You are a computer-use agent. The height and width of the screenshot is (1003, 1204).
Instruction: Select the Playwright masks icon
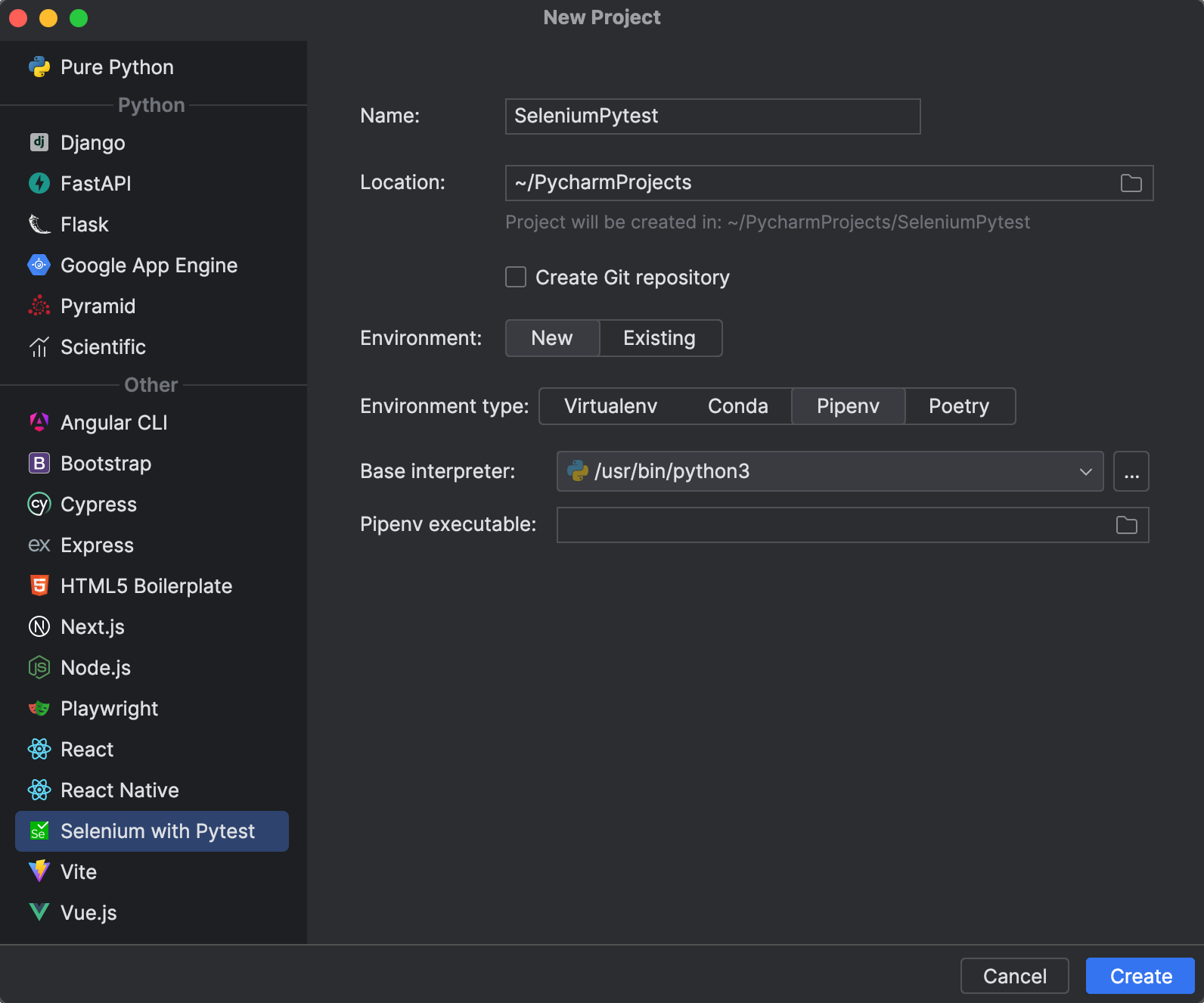coord(39,708)
